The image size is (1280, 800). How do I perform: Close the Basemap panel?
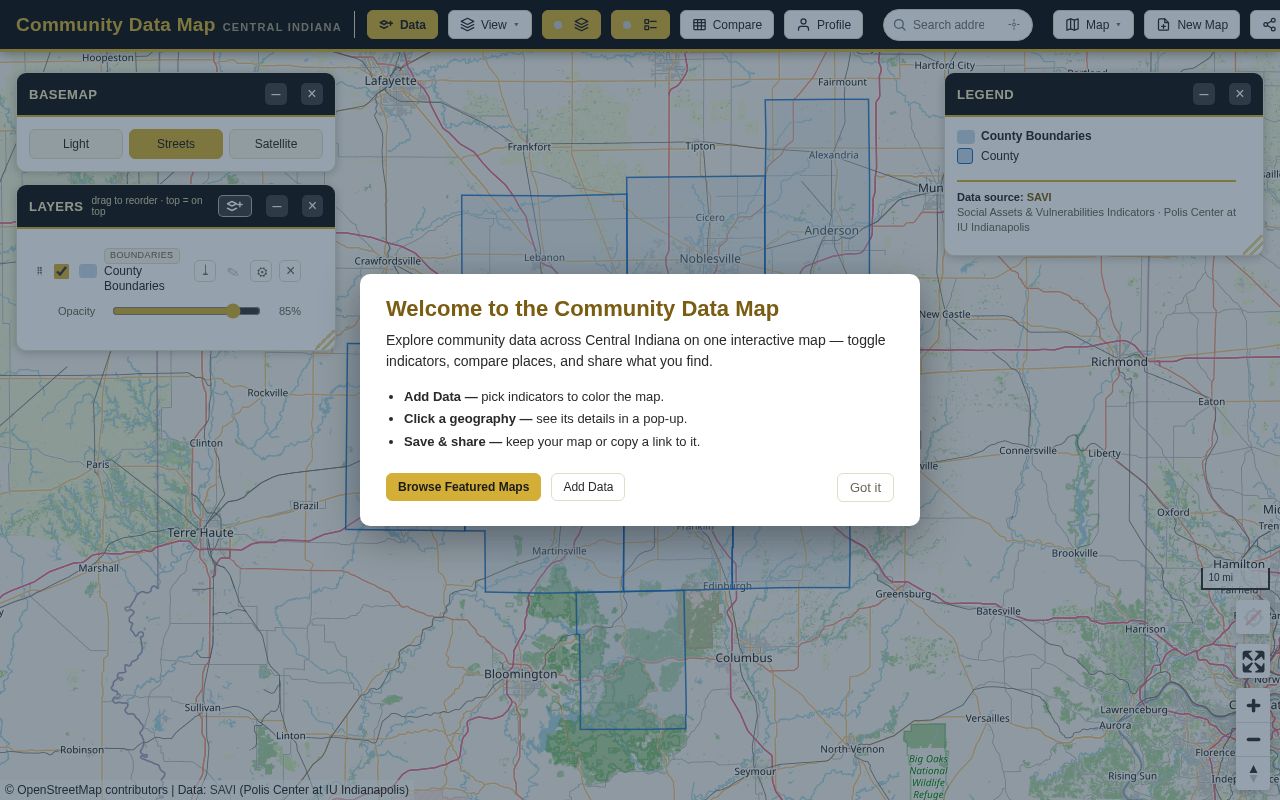(312, 94)
